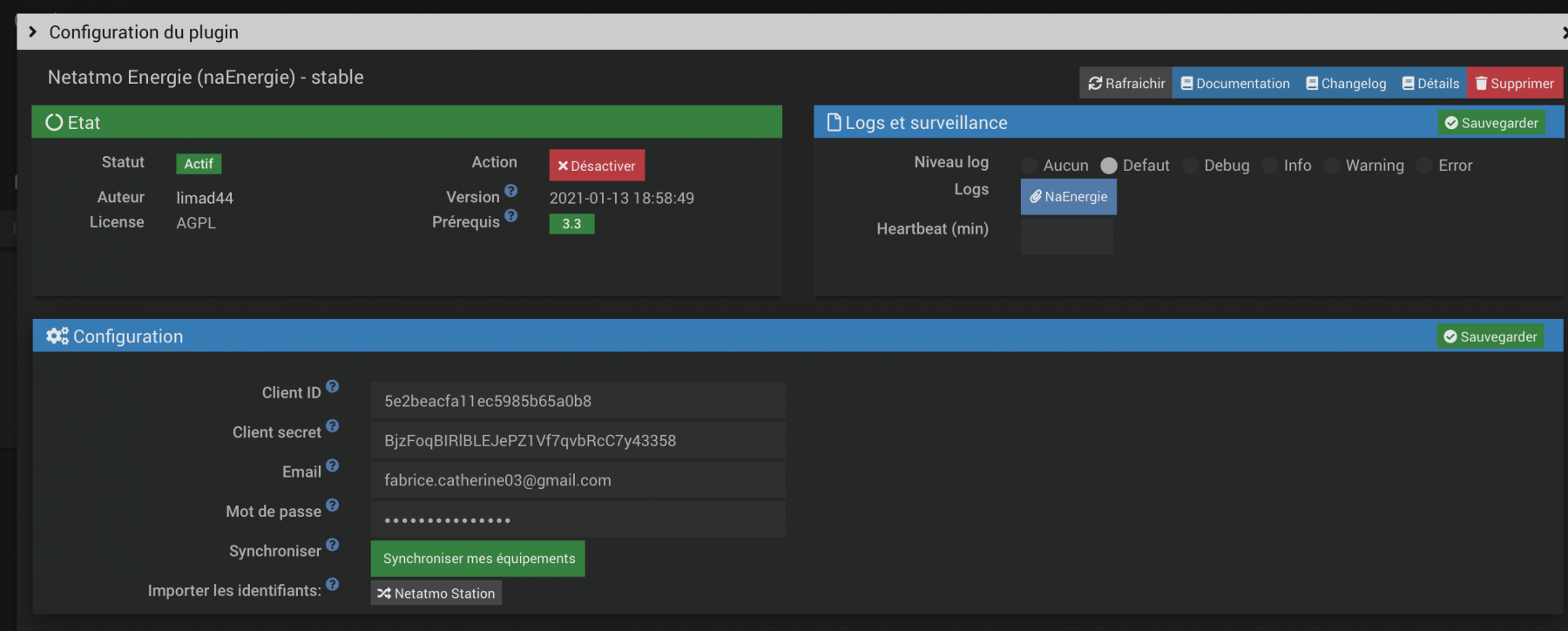This screenshot has width=1568, height=631.
Task: Click the author name limad44
Action: [205, 199]
